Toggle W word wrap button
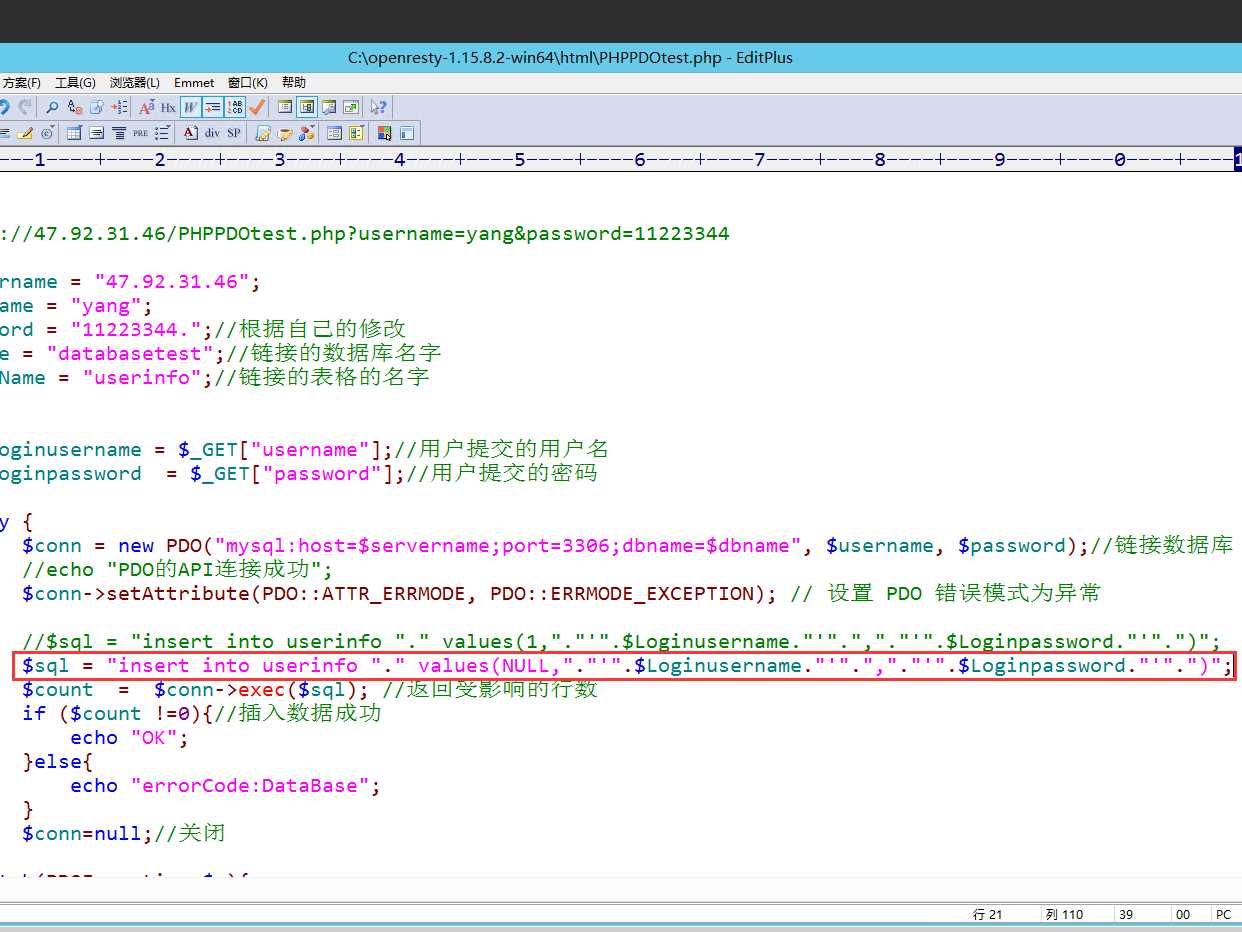Image resolution: width=1242 pixels, height=932 pixels. (190, 107)
